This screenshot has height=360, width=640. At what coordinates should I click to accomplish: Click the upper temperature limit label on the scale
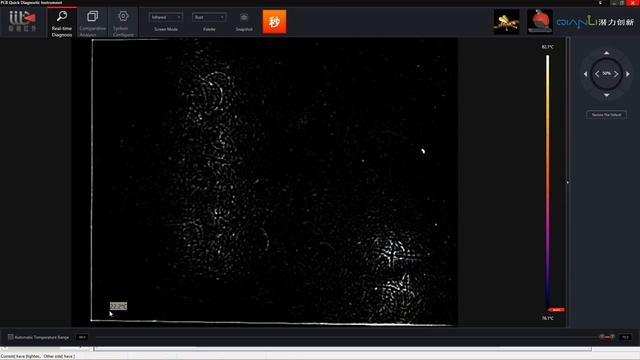pyautogui.click(x=548, y=47)
